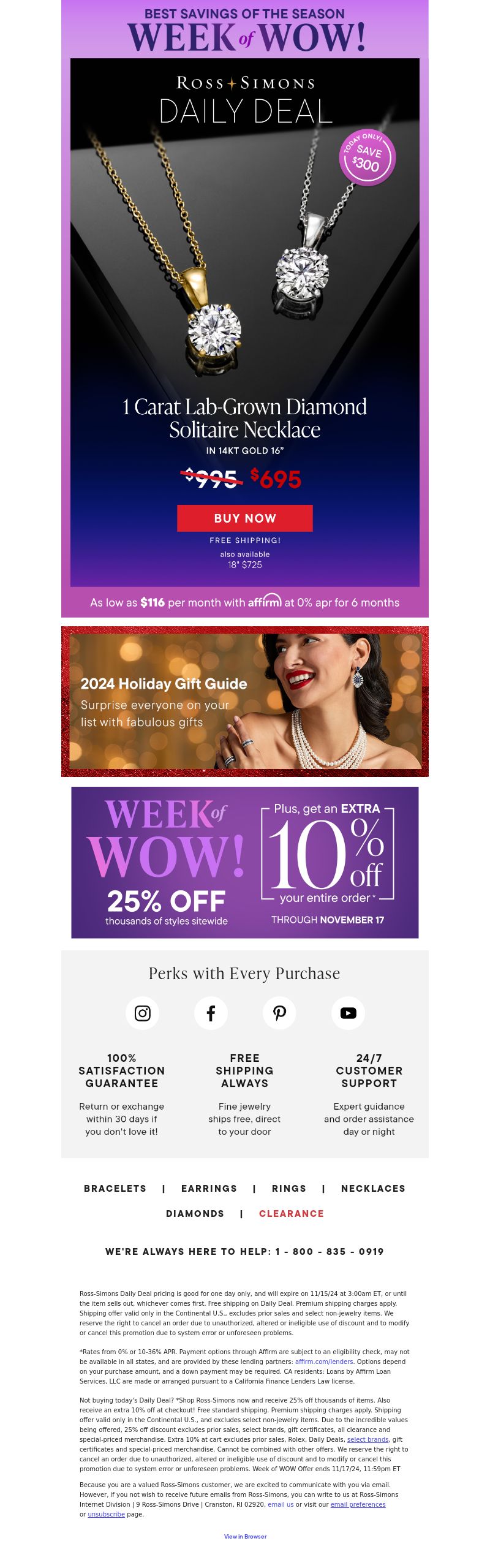
Task: Click the unsubscribe link
Action: 106,1514
